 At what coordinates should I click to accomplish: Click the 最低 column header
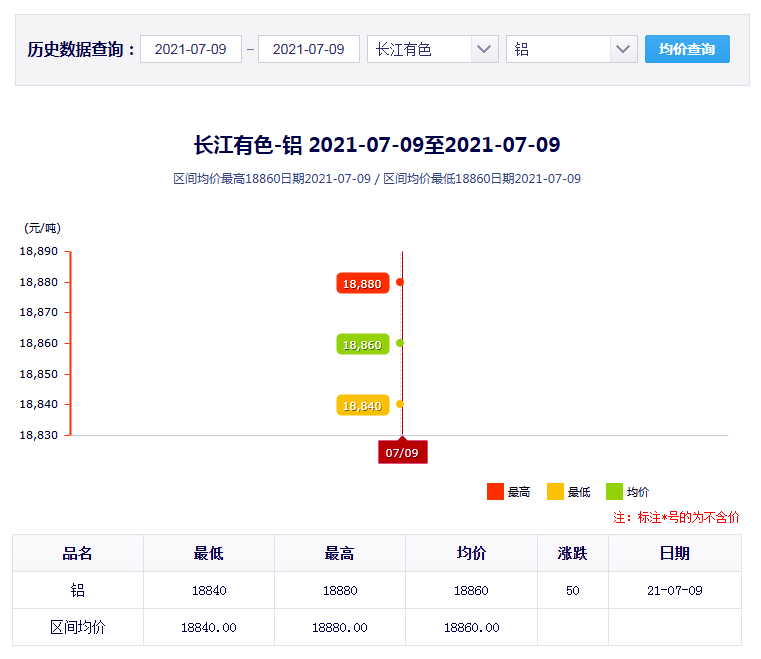point(209,553)
